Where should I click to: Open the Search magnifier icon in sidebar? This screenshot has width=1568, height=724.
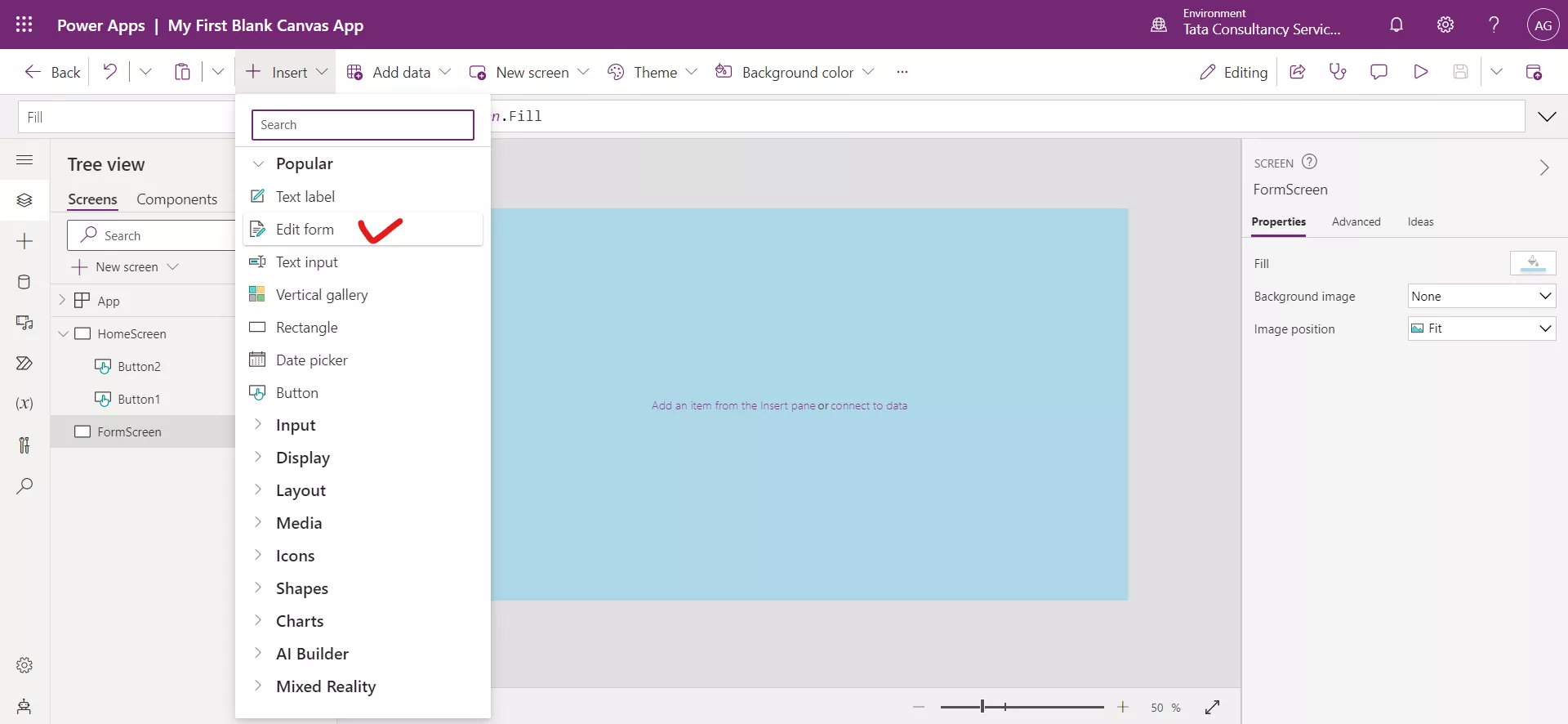click(x=24, y=485)
